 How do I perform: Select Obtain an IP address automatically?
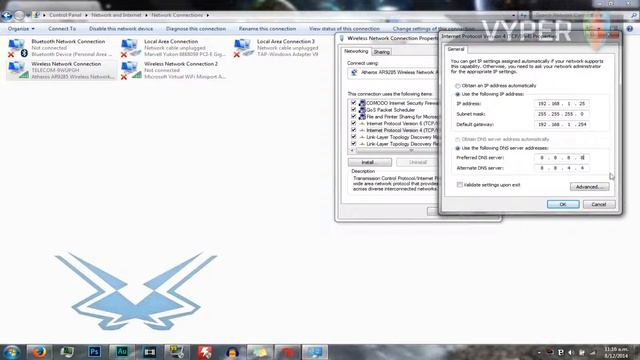click(x=458, y=86)
